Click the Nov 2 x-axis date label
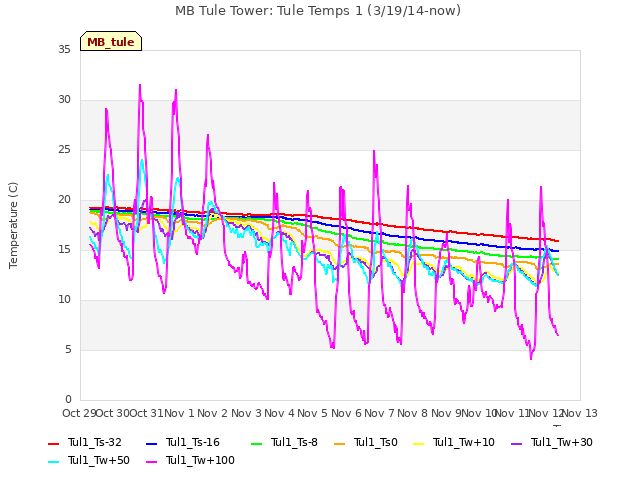 [213, 413]
